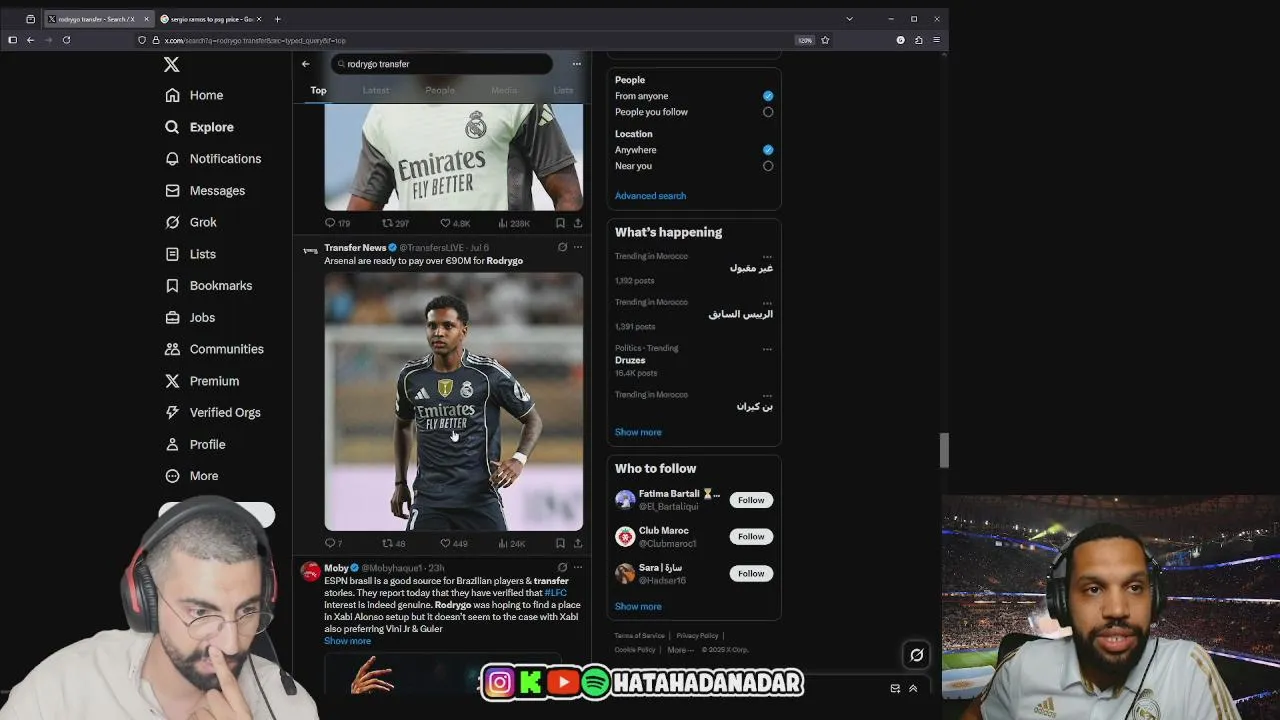
Task: Bookmark this page with the star icon
Action: [825, 40]
